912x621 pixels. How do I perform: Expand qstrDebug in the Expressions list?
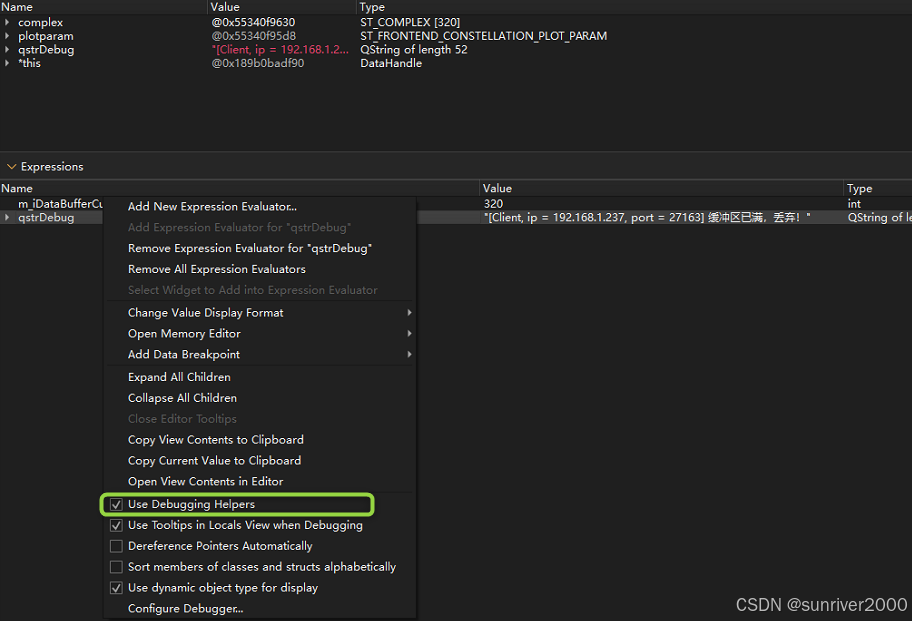coord(7,217)
